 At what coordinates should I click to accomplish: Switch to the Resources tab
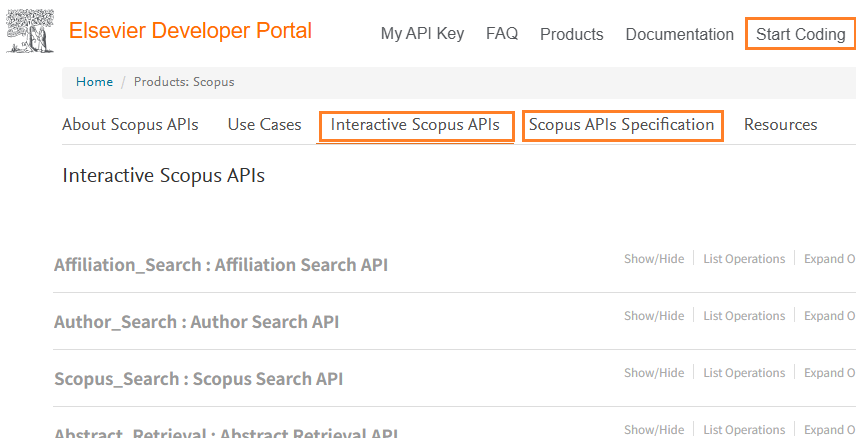pyautogui.click(x=780, y=125)
